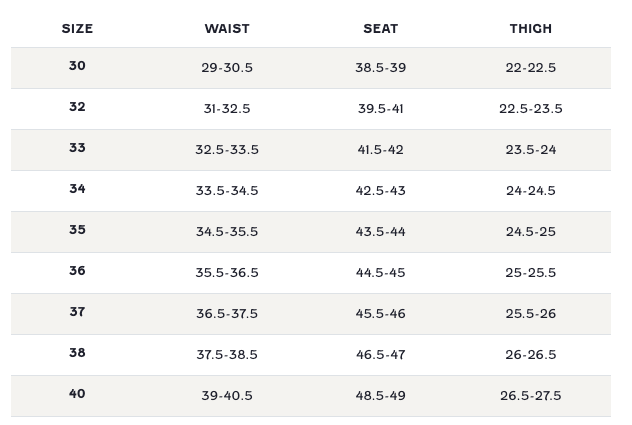632x425 pixels.
Task: Select size 33 row label
Action: 77,148
